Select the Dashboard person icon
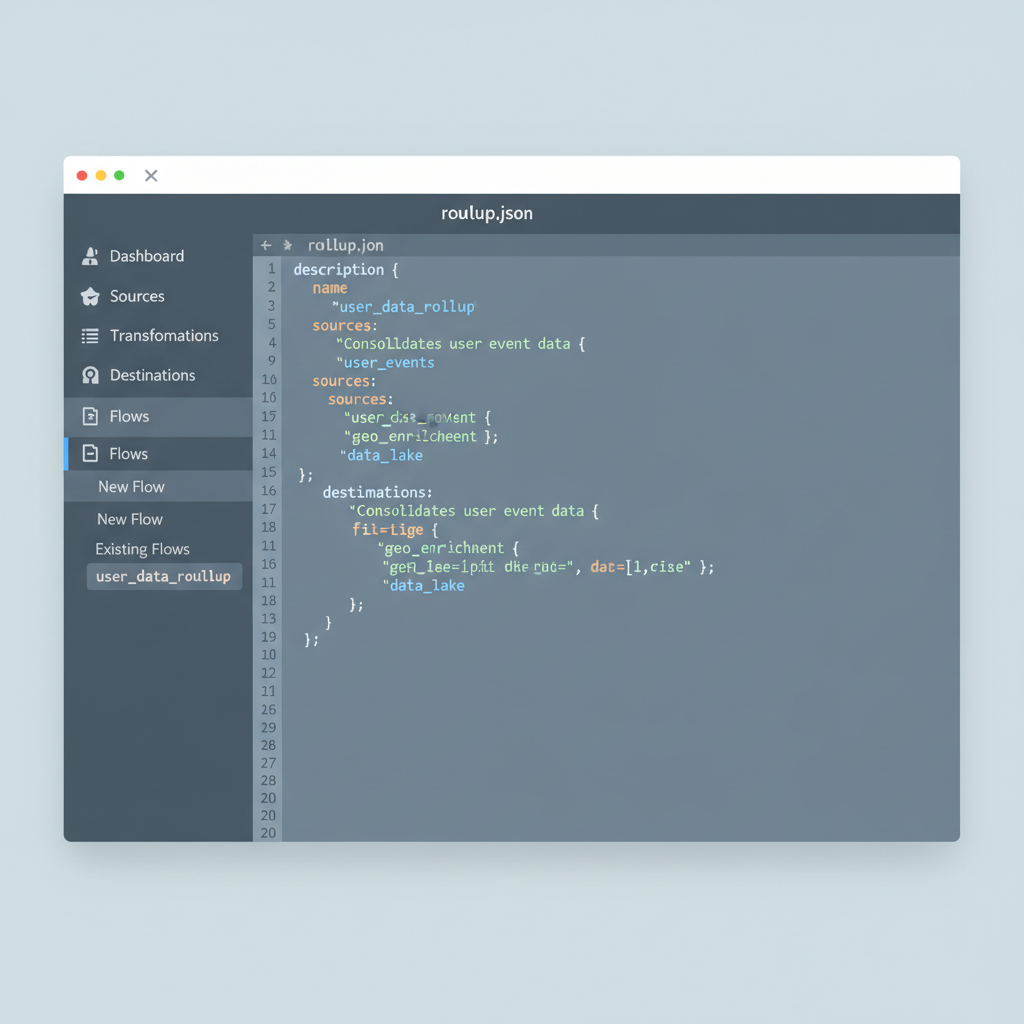Image resolution: width=1024 pixels, height=1024 pixels. pos(90,256)
